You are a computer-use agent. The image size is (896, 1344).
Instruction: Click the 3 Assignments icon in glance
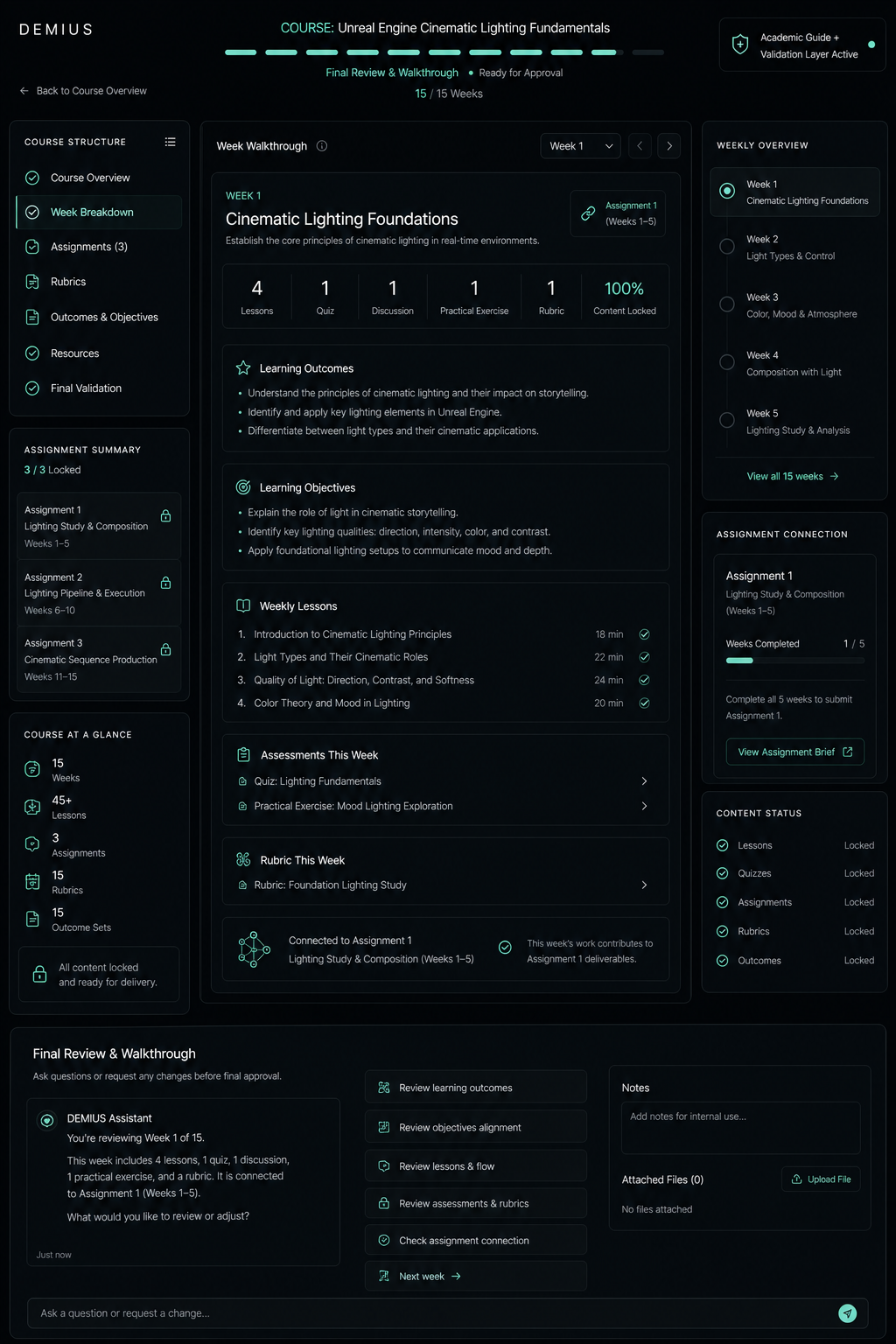pyautogui.click(x=32, y=844)
